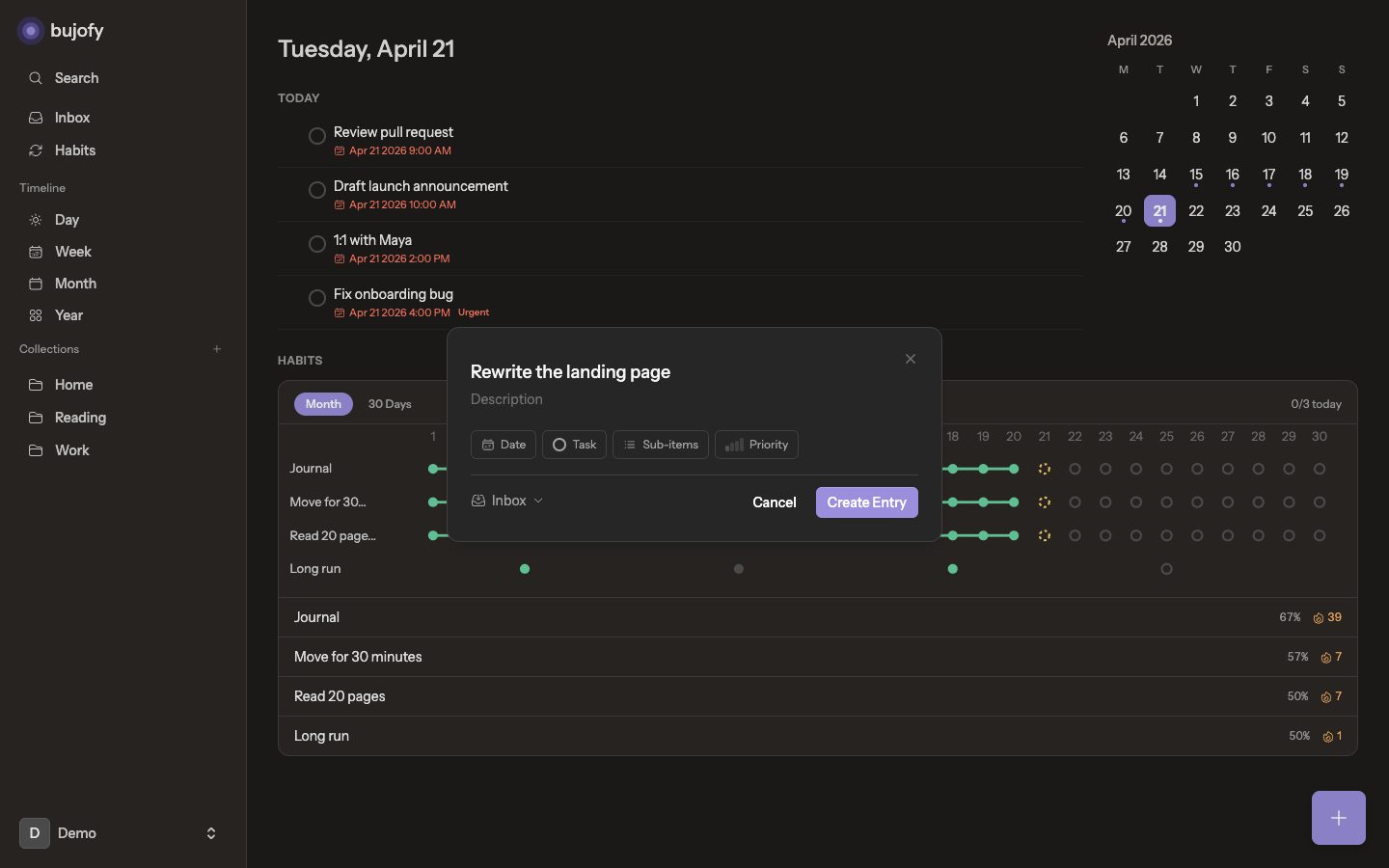
Task: Add Sub-items to the entry
Action: tap(661, 445)
